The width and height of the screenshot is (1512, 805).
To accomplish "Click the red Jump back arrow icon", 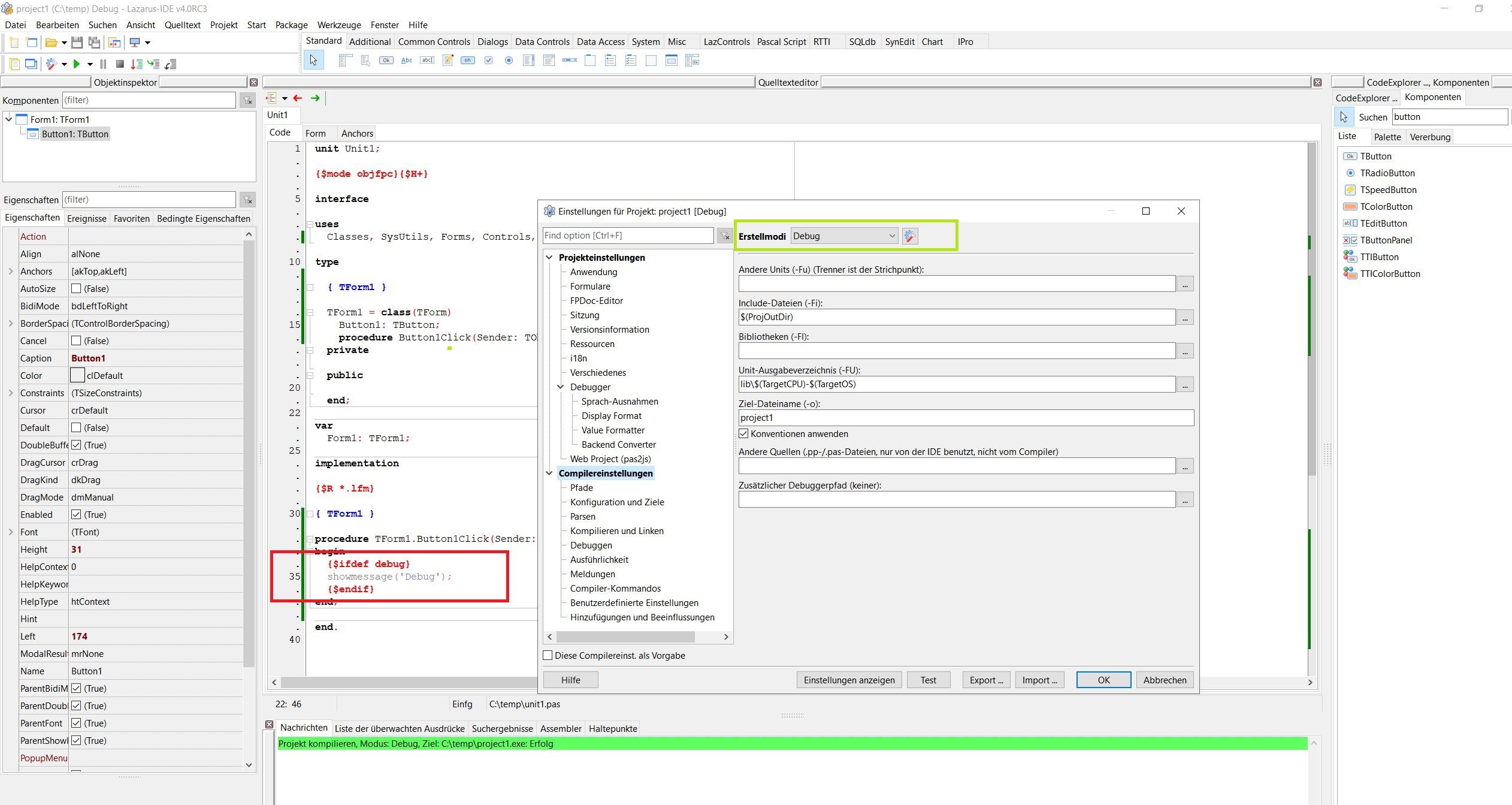I will (298, 98).
